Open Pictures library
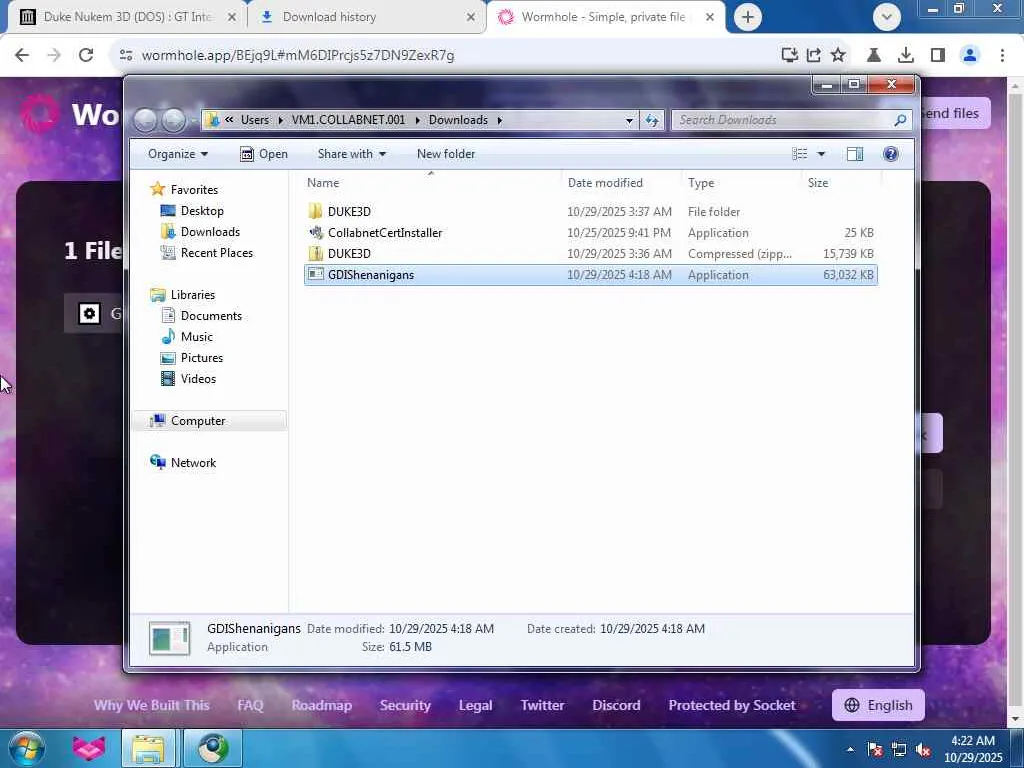 point(202,358)
